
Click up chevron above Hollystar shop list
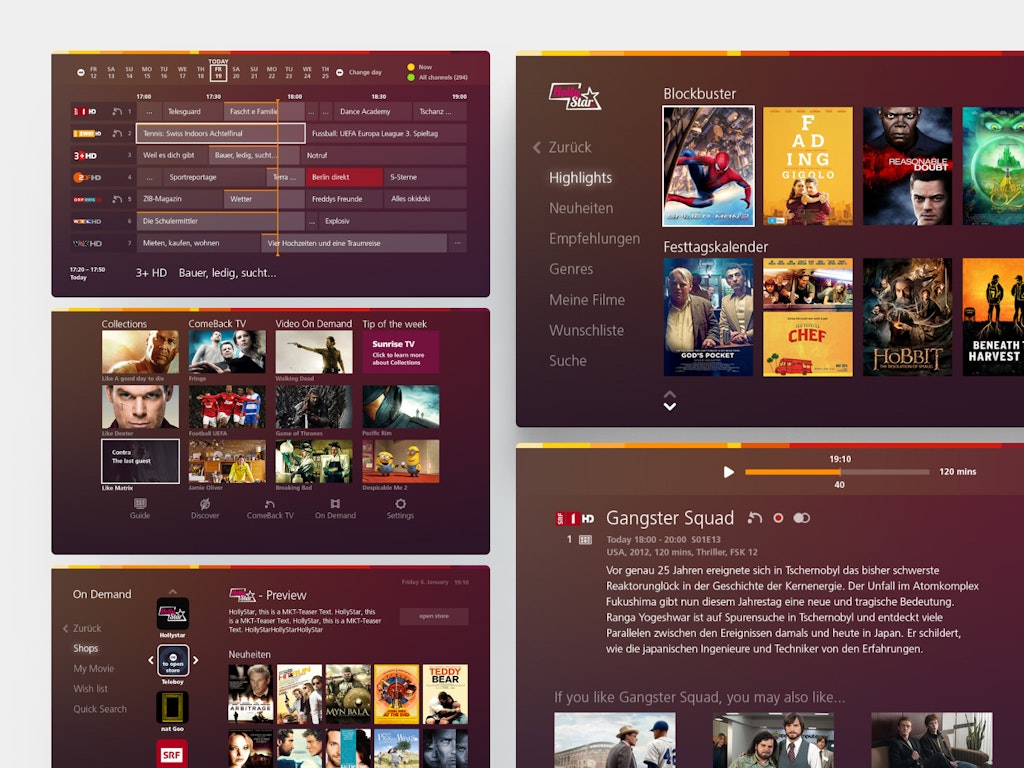tap(172, 592)
